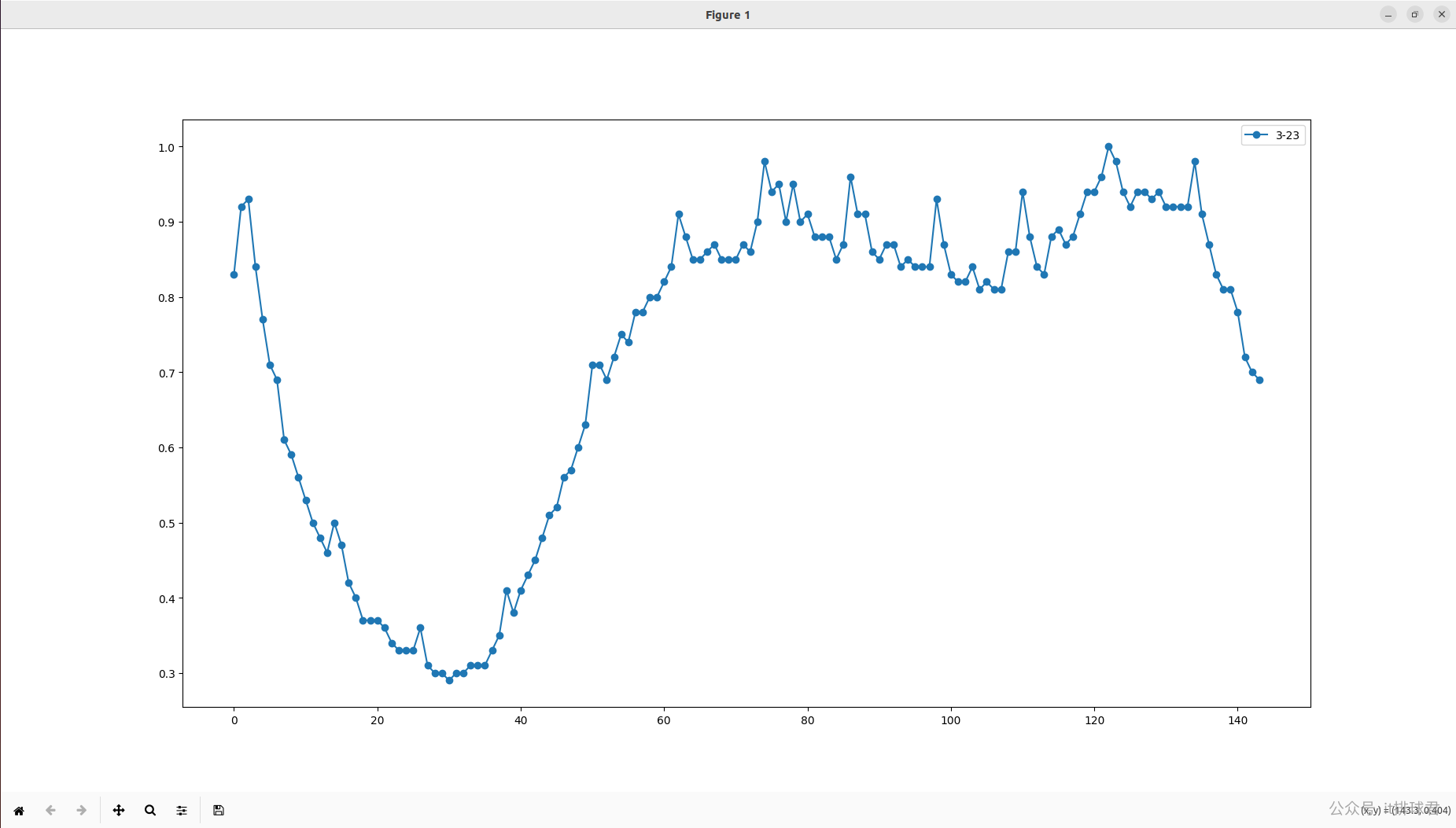Minimize the Figure 1 window
The image size is (1456, 828).
tap(1388, 14)
